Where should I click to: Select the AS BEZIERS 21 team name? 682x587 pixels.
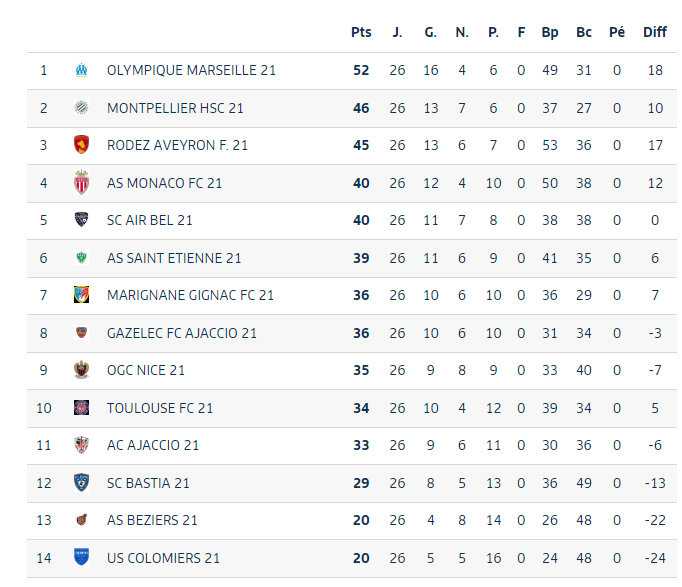152,520
